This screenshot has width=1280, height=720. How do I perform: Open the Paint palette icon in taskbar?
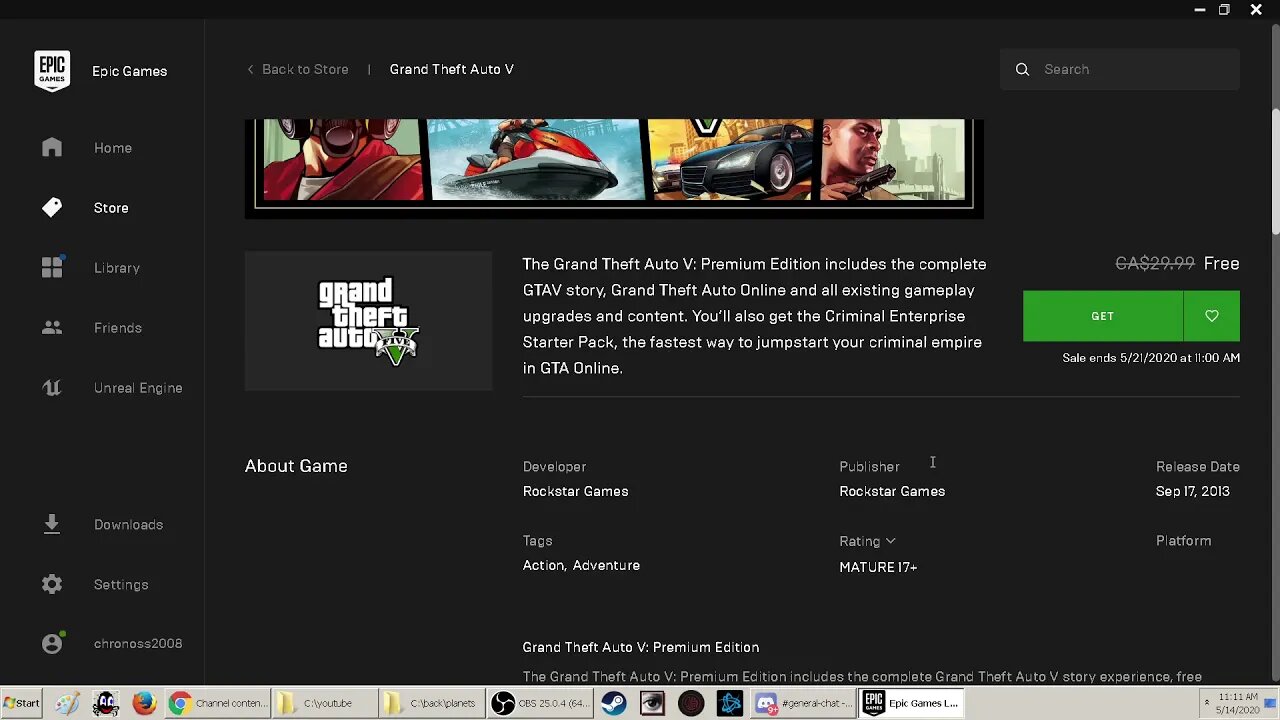click(x=68, y=703)
